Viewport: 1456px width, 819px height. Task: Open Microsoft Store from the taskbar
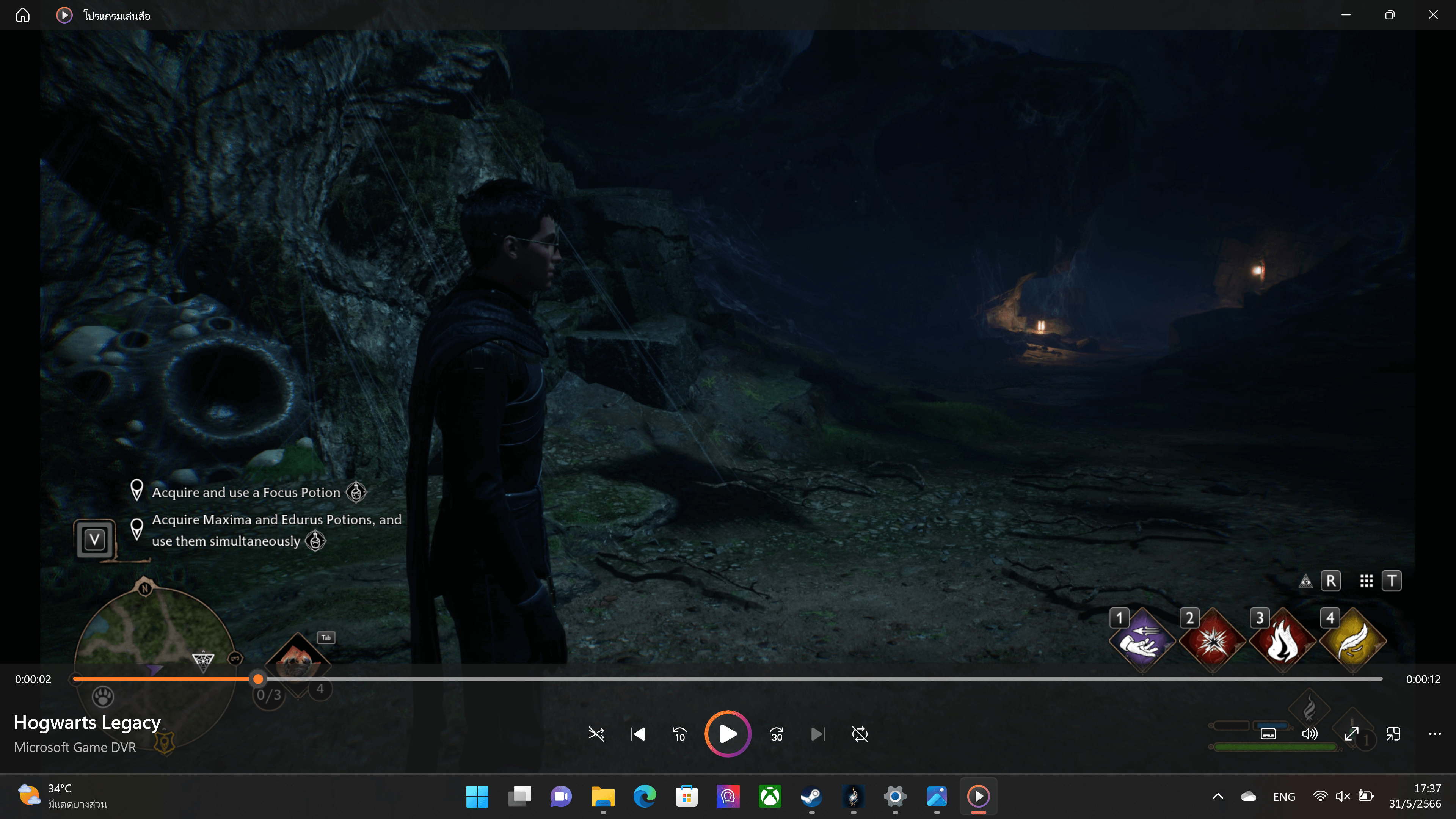686,796
